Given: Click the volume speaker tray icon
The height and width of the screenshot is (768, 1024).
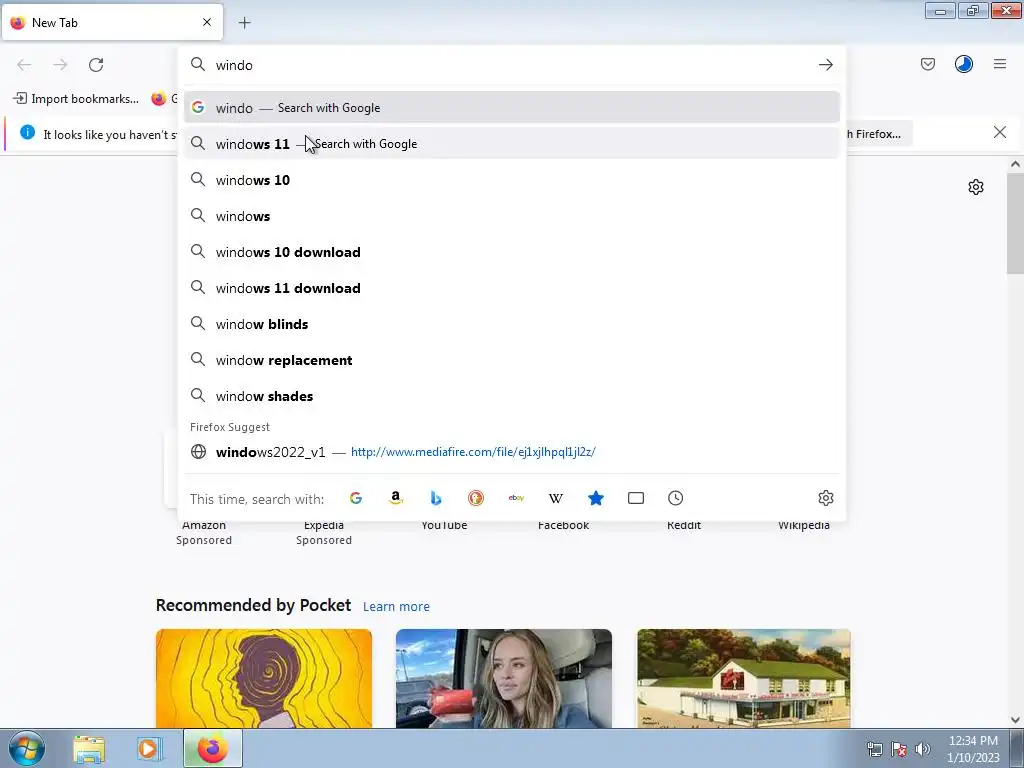Looking at the screenshot, I should tap(923, 749).
